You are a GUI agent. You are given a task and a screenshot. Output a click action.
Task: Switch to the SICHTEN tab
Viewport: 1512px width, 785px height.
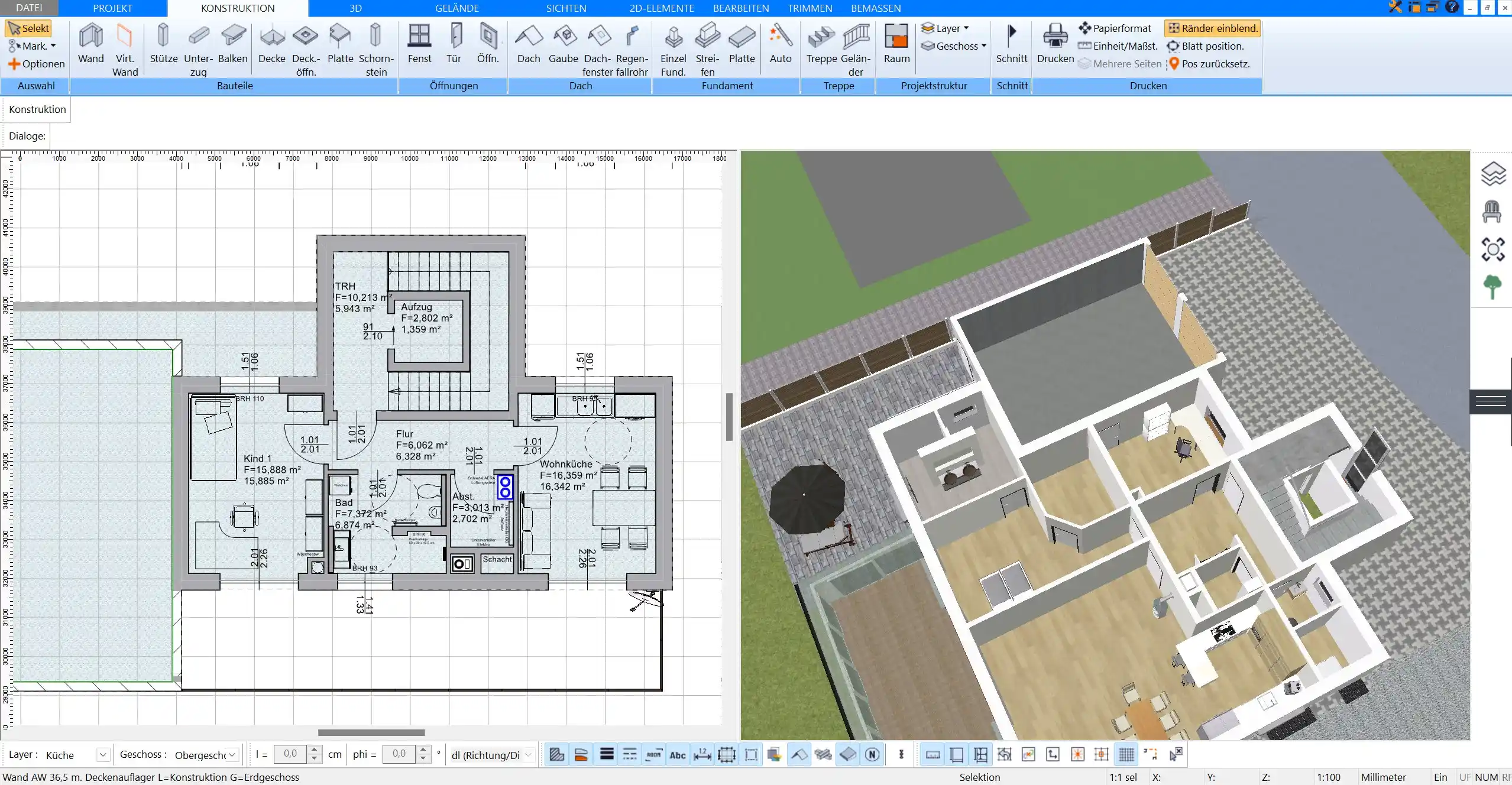pyautogui.click(x=566, y=8)
